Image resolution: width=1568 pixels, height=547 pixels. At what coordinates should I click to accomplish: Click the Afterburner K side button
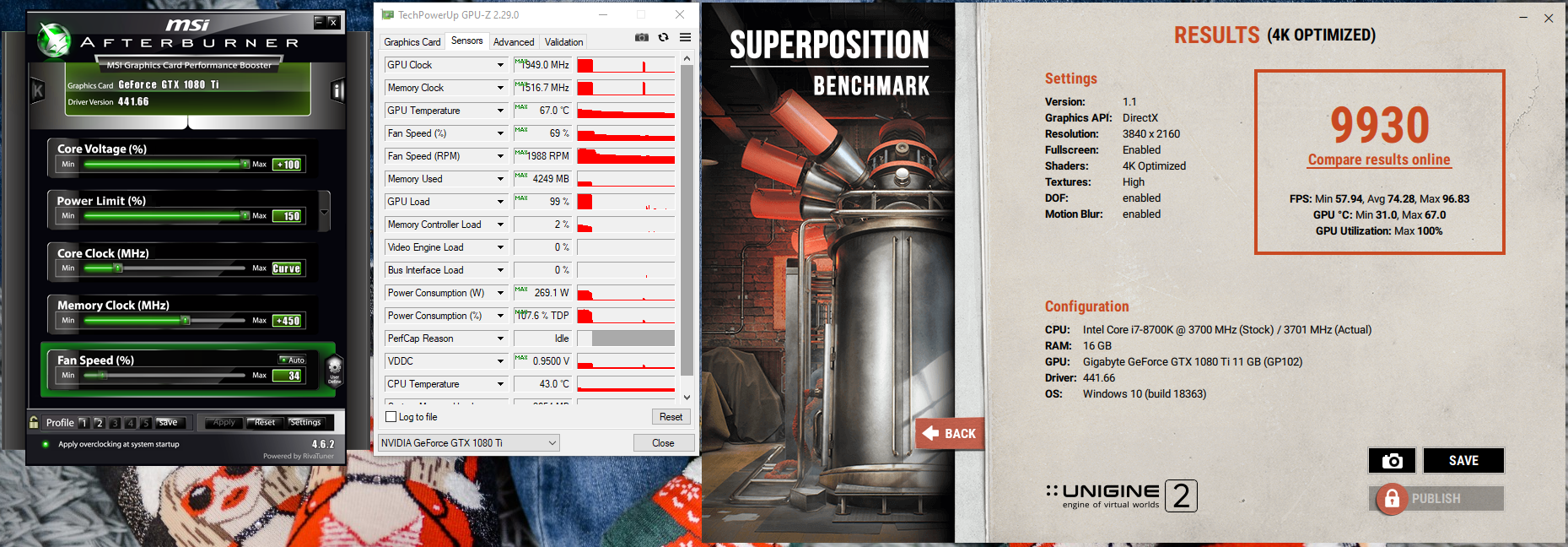pos(38,90)
